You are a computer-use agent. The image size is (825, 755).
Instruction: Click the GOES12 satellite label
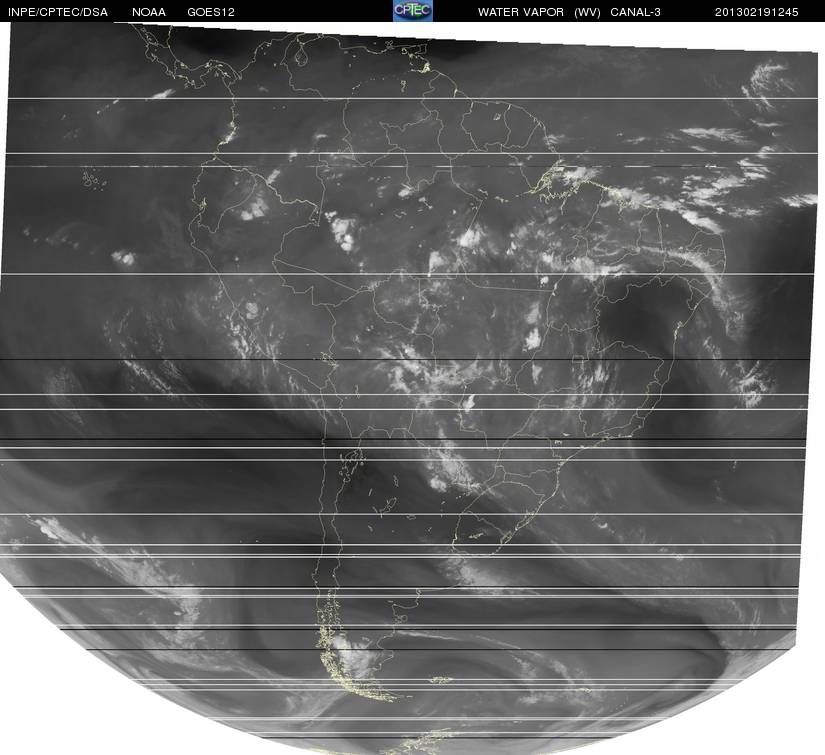[211, 12]
